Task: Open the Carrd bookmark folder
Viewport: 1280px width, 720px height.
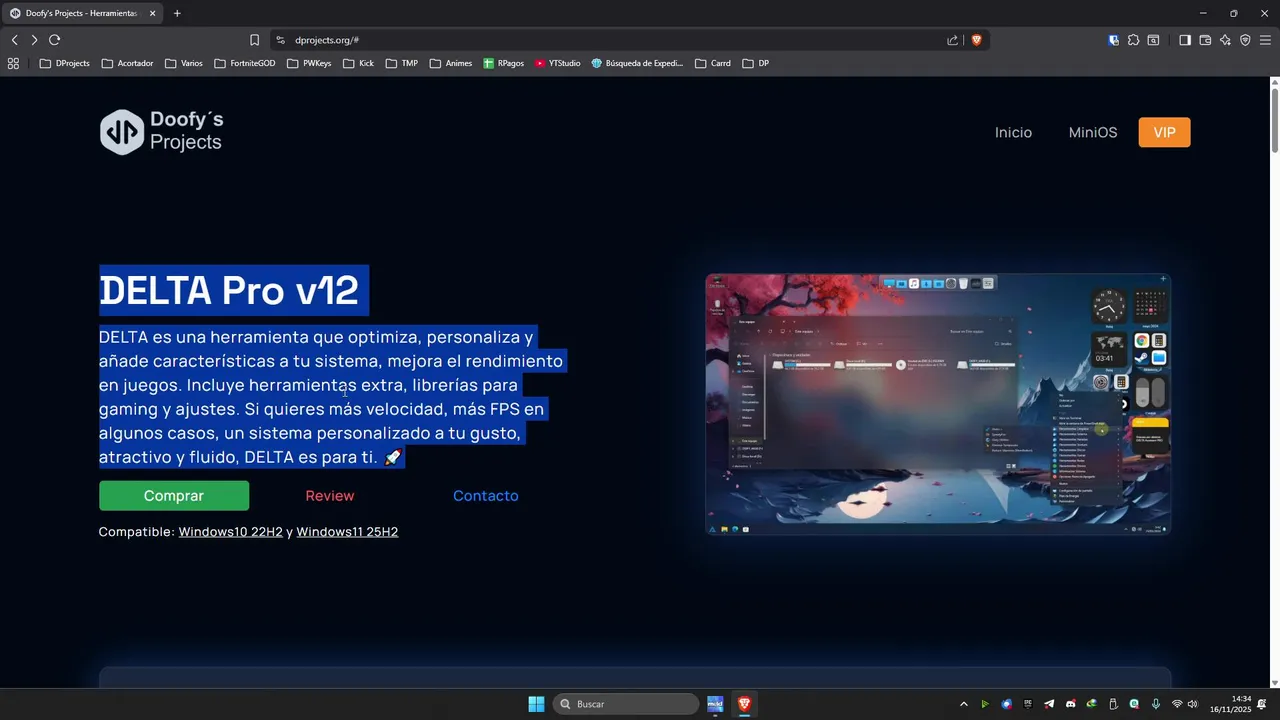Action: pos(713,63)
